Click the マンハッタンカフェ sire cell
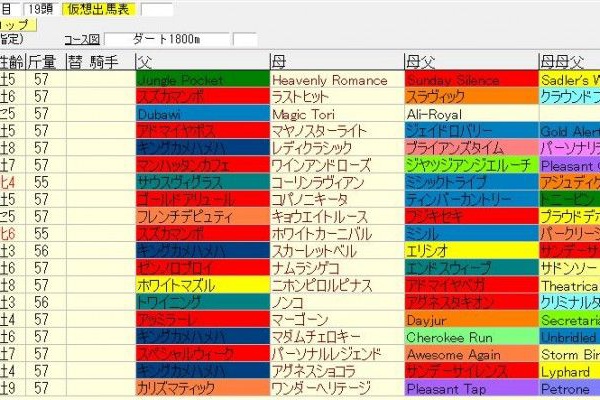Screen dimensions: 600x400 click(200, 165)
